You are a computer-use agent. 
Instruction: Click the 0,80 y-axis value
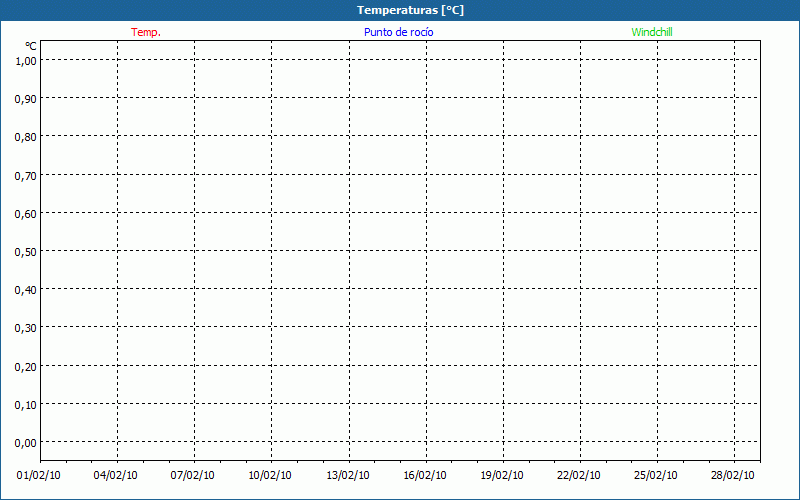pos(26,137)
